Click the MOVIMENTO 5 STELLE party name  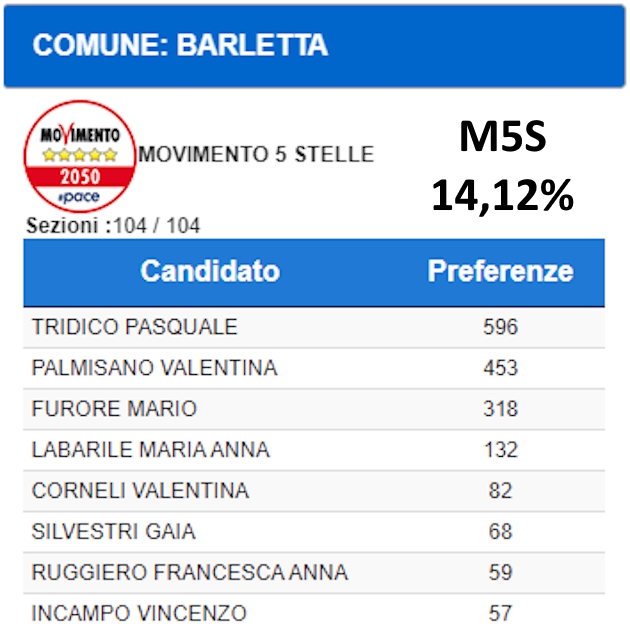click(256, 154)
